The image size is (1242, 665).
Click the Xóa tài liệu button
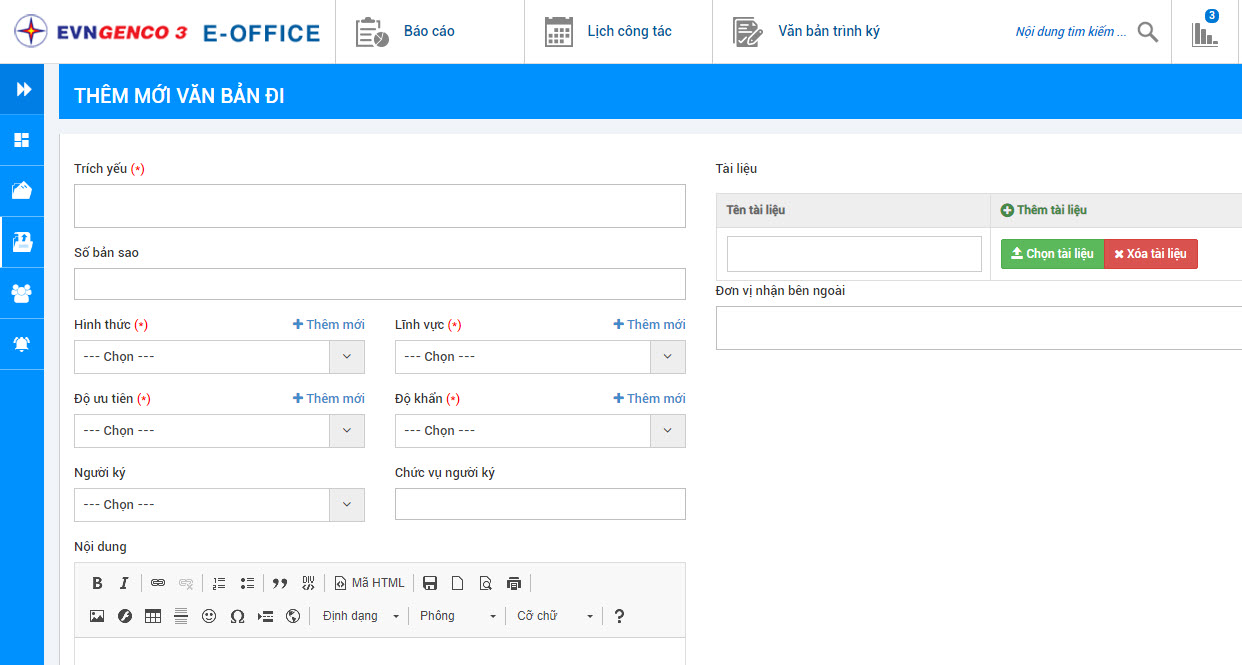point(1150,254)
